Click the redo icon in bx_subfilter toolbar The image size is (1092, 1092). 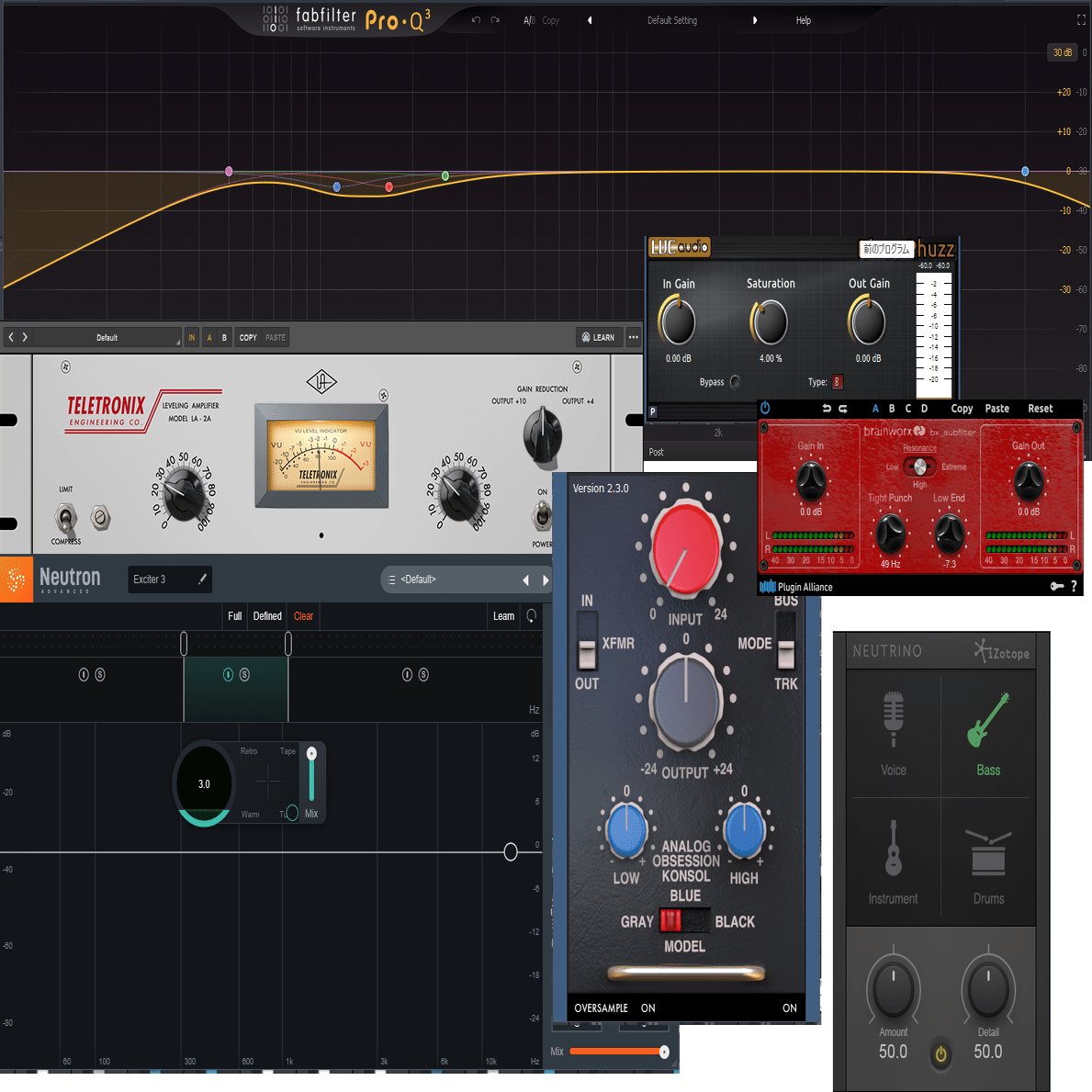click(x=843, y=409)
